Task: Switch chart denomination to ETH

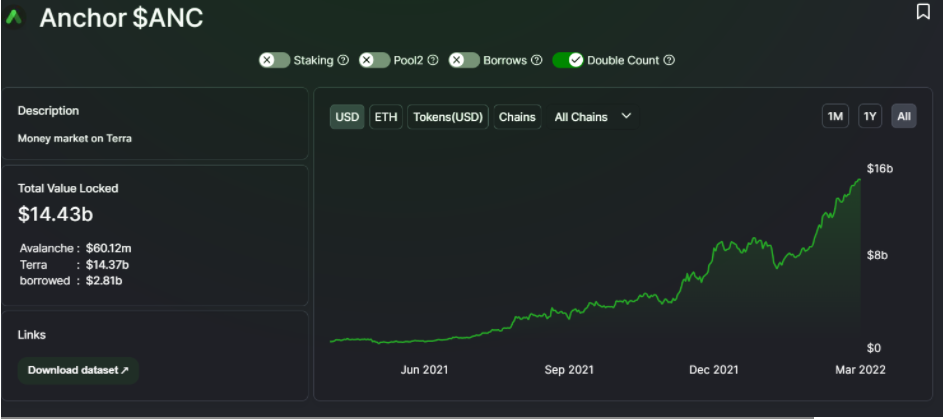Action: pyautogui.click(x=386, y=117)
